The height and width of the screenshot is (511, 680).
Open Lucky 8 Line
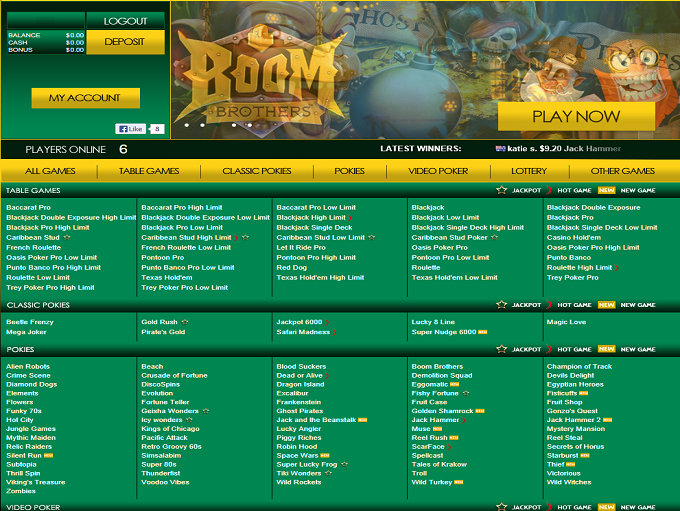[433, 322]
